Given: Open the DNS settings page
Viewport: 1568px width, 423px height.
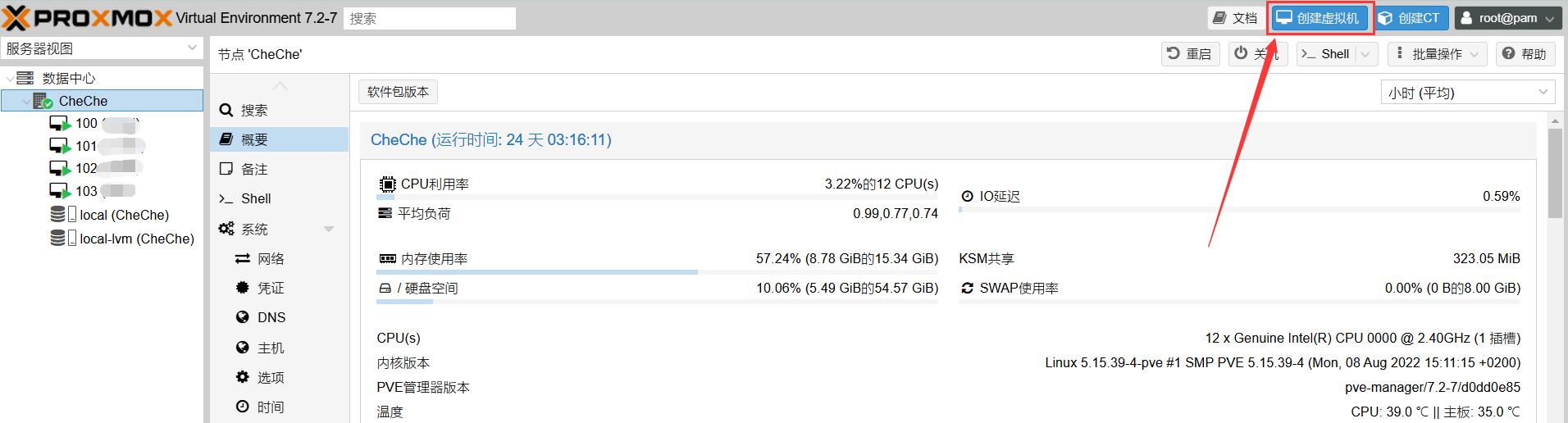Looking at the screenshot, I should (x=271, y=318).
